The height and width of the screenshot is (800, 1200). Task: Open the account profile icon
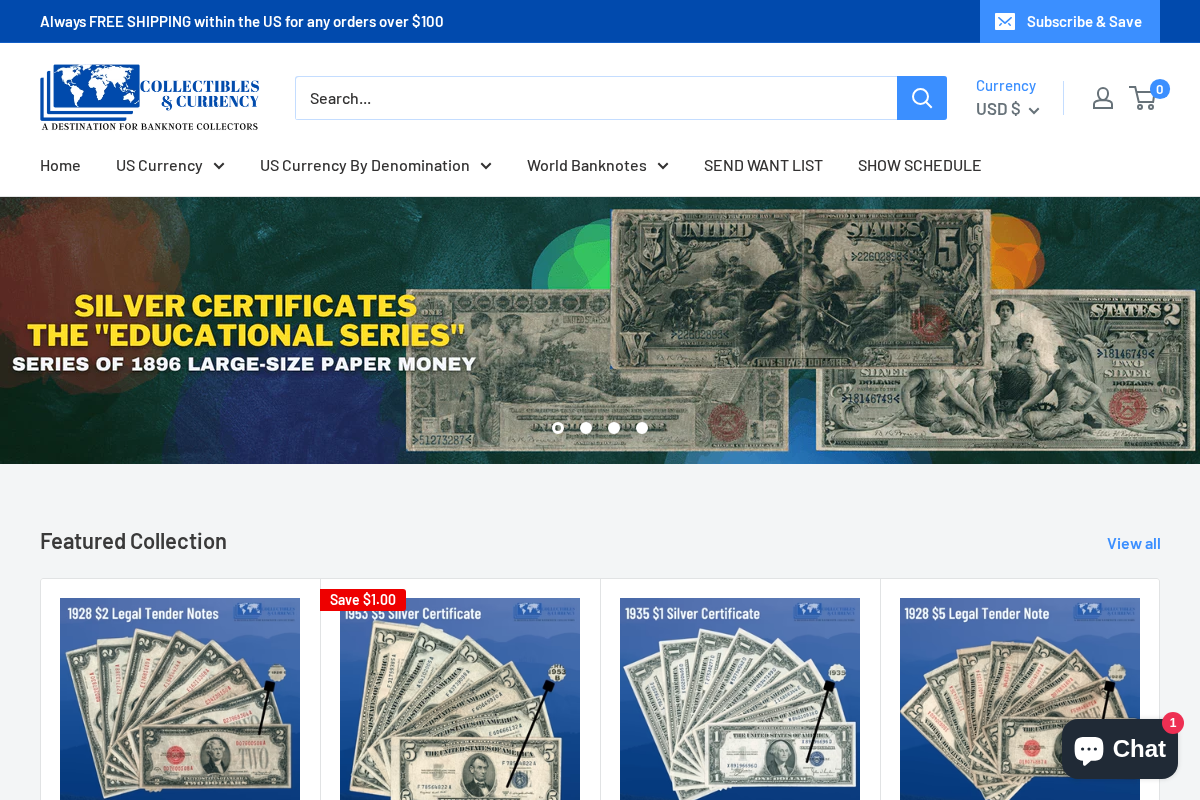pyautogui.click(x=1103, y=97)
